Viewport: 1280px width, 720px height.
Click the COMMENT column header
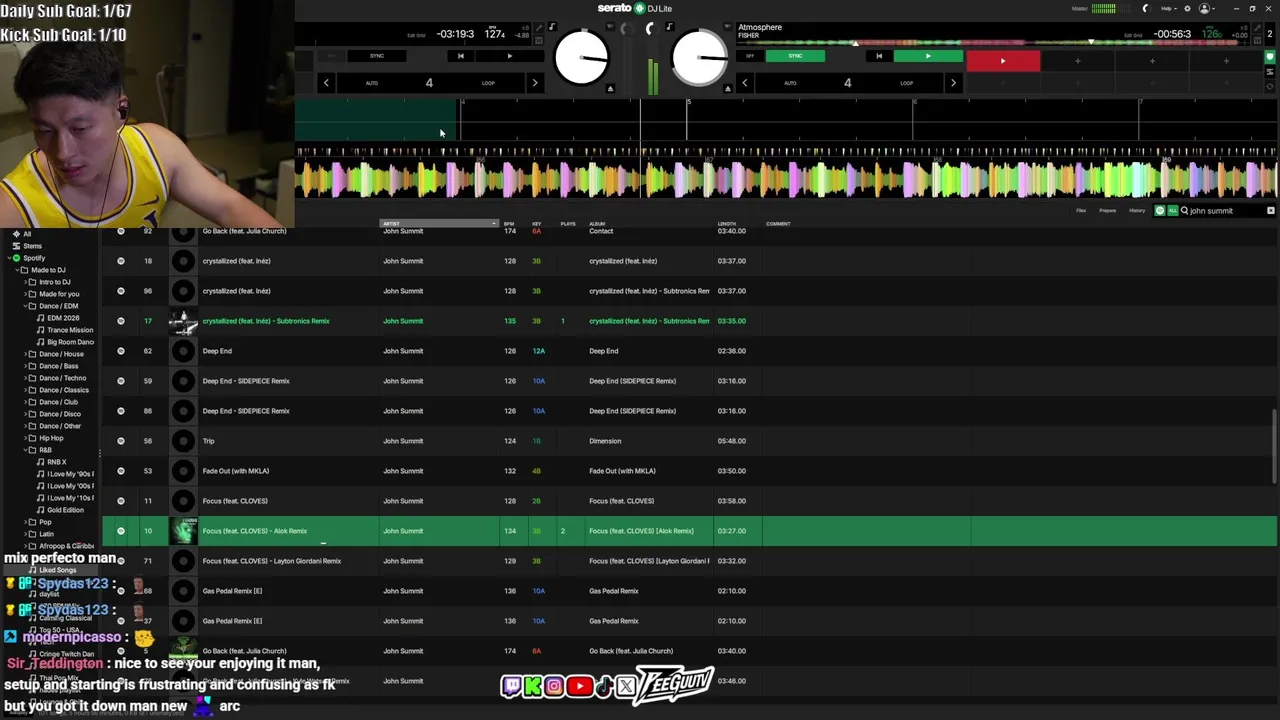coord(778,224)
